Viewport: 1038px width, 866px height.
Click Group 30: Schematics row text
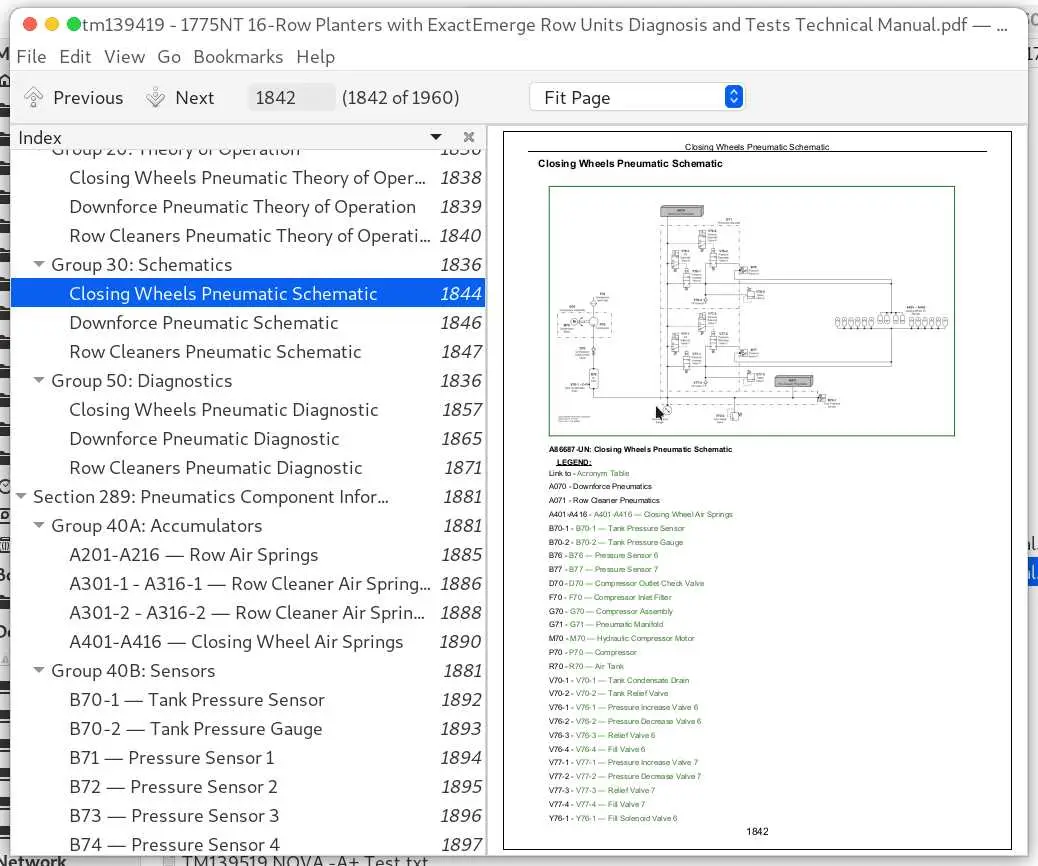point(142,265)
